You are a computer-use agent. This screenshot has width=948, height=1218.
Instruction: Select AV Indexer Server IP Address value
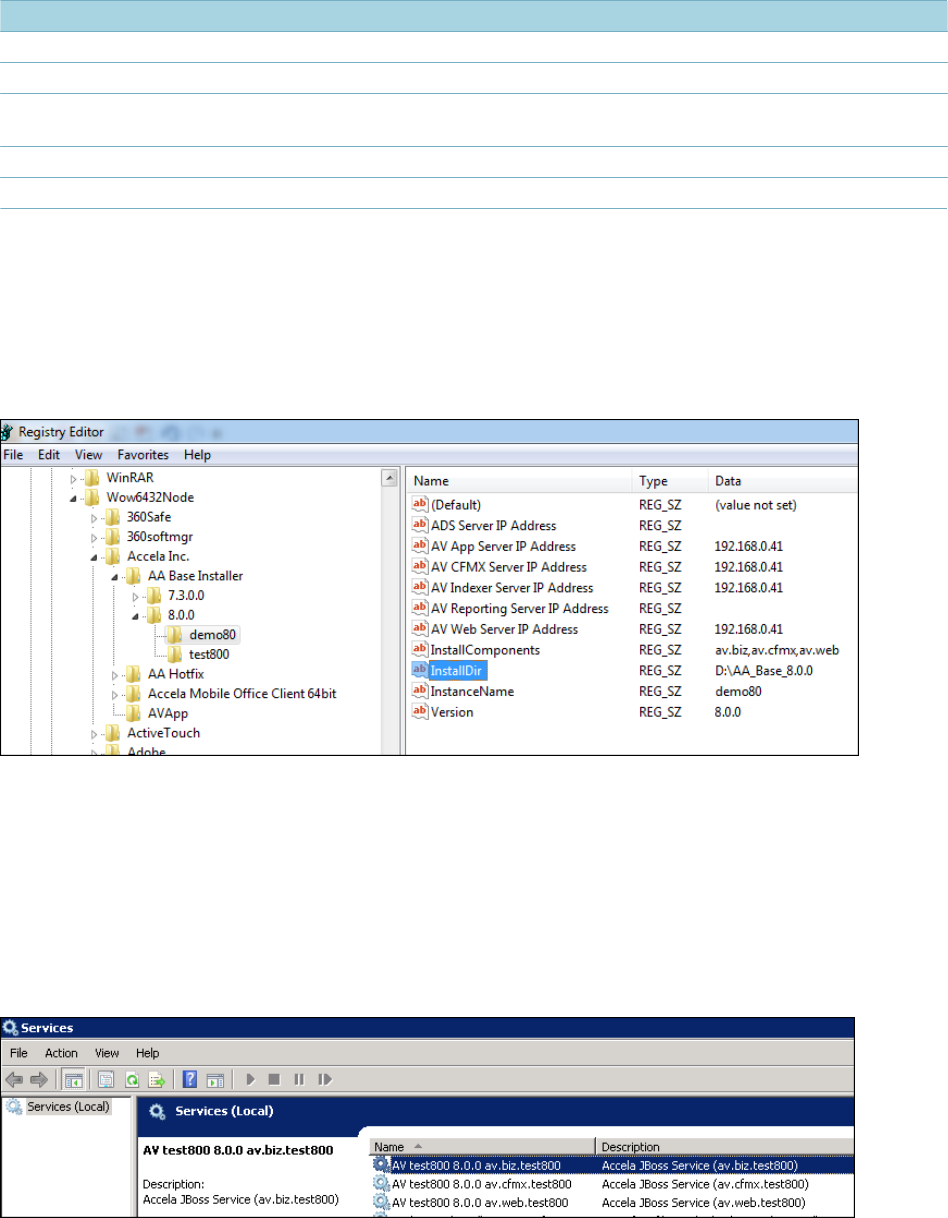tap(511, 588)
